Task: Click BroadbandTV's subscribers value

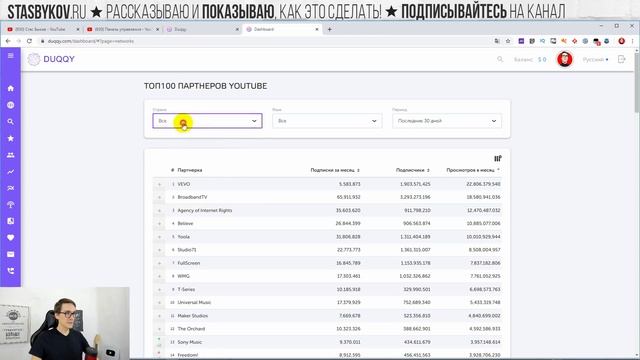Action: point(415,197)
